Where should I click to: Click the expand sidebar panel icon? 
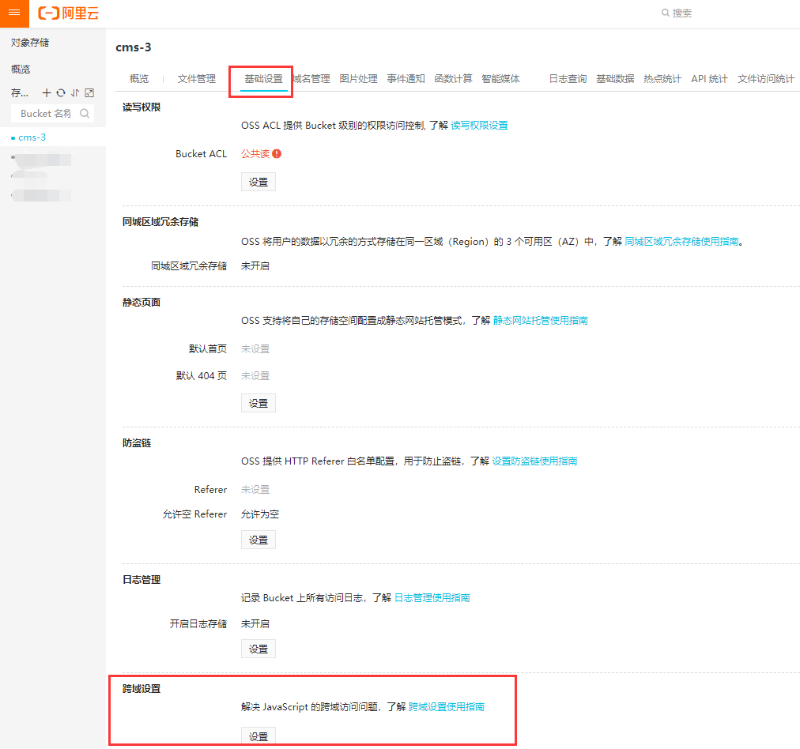[90, 93]
